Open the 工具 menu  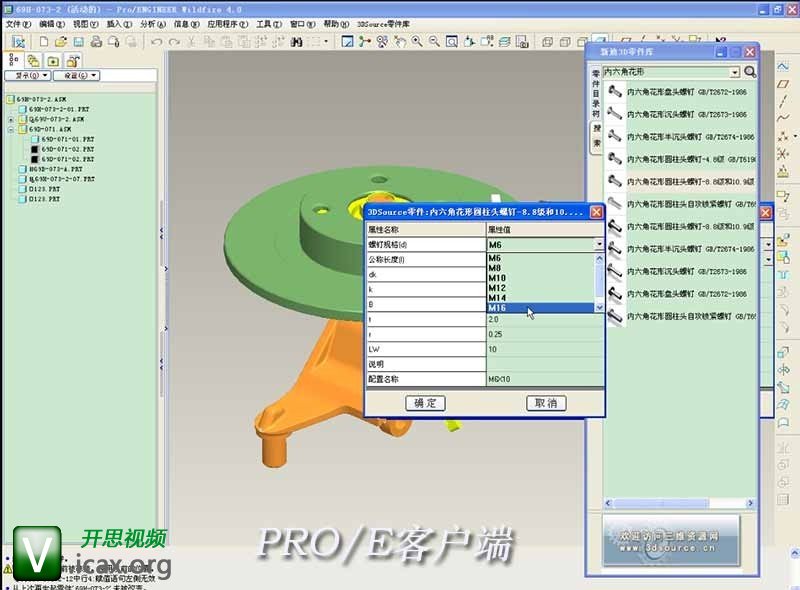269,24
